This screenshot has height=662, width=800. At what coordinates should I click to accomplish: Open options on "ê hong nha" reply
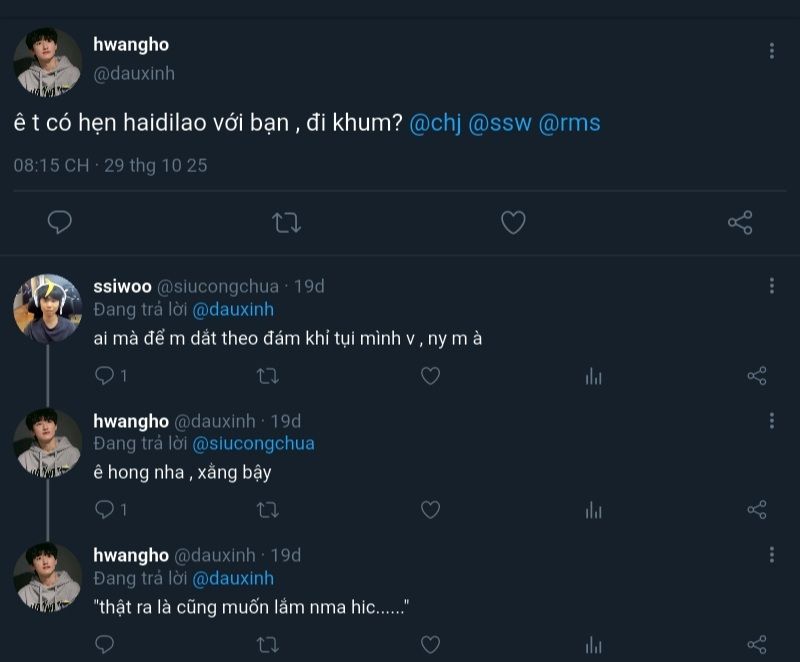click(x=771, y=420)
